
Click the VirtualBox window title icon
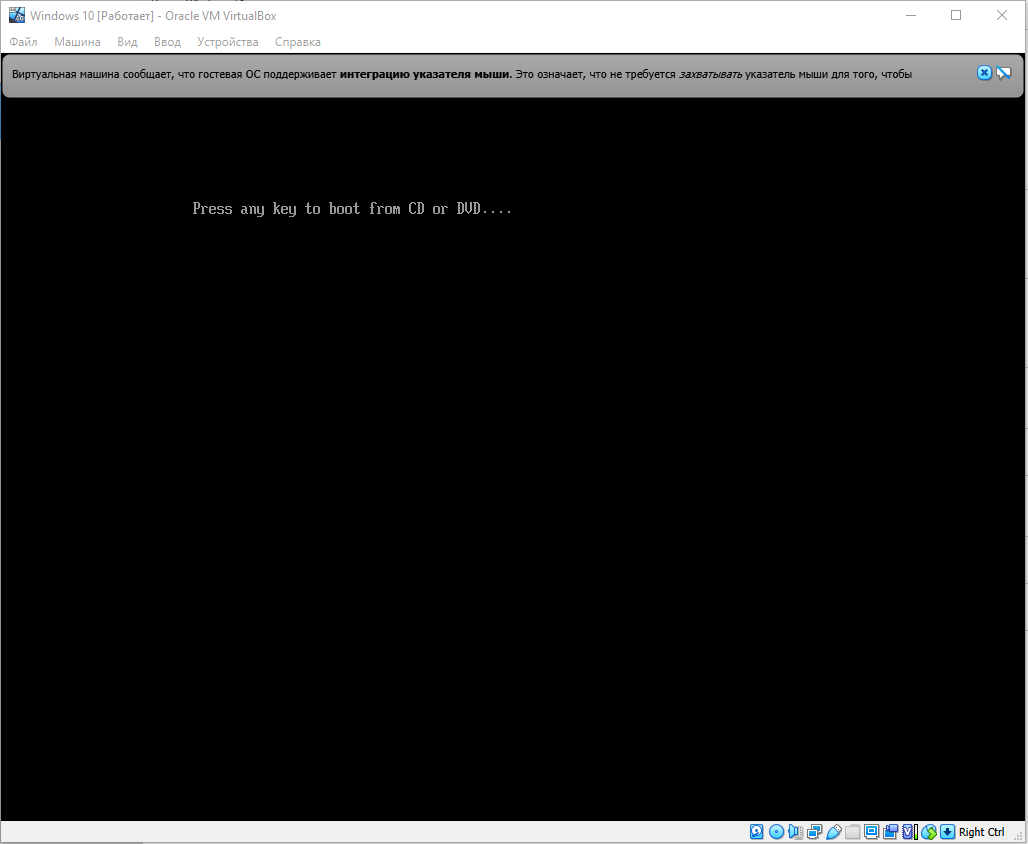(x=16, y=15)
